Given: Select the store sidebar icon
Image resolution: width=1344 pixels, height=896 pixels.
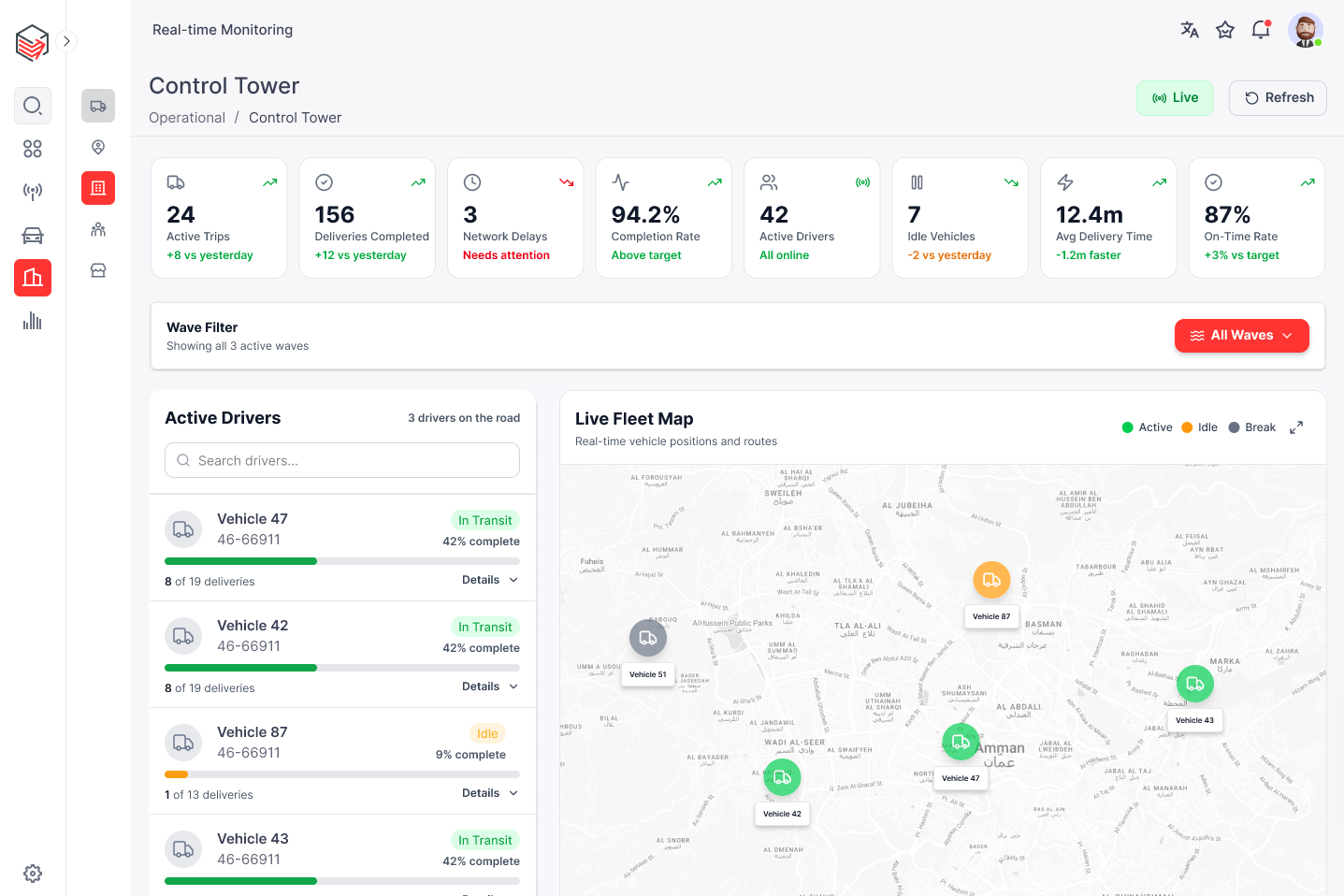Looking at the screenshot, I should point(98,270).
